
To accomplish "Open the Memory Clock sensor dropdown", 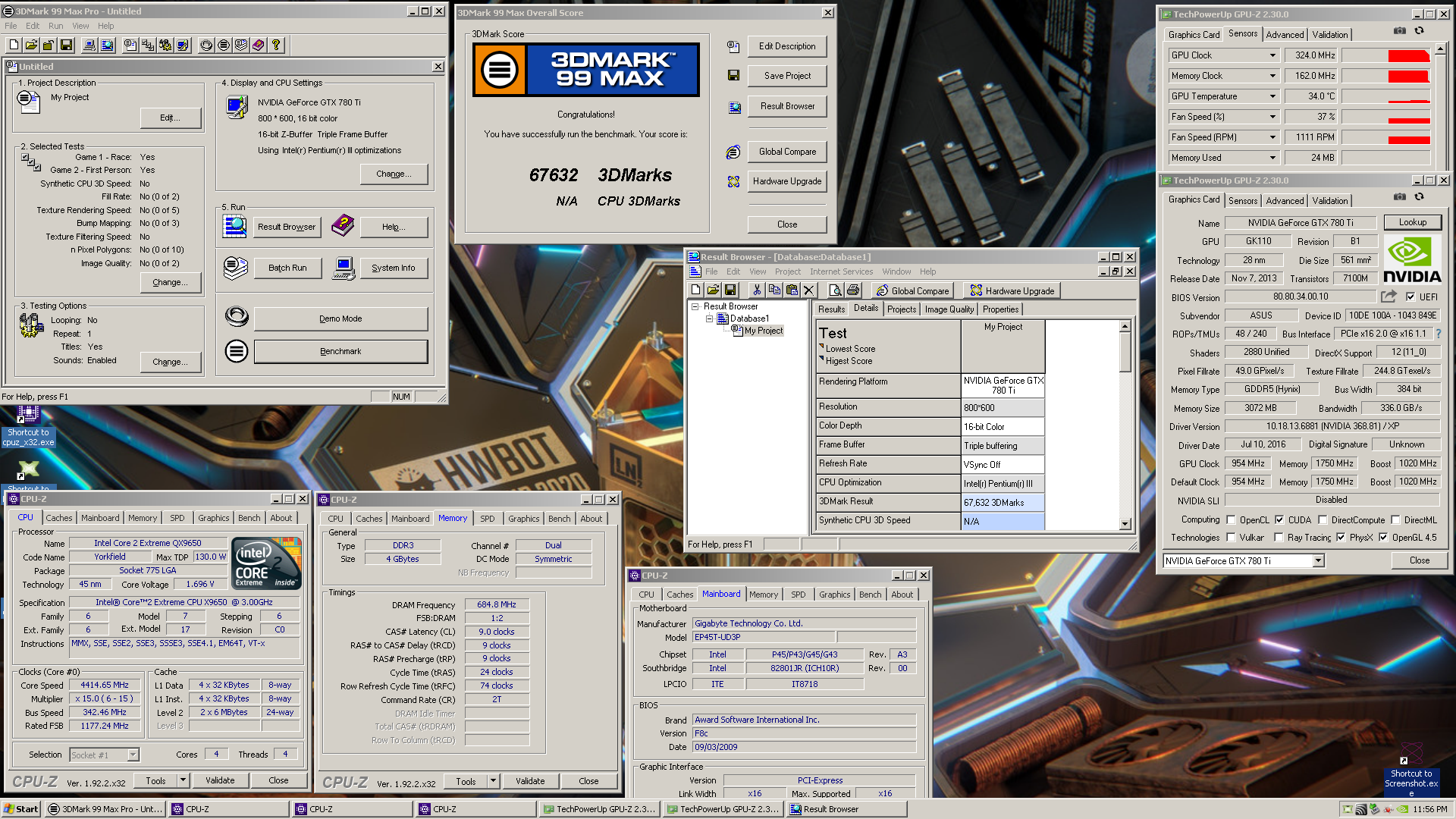I will pyautogui.click(x=1272, y=76).
